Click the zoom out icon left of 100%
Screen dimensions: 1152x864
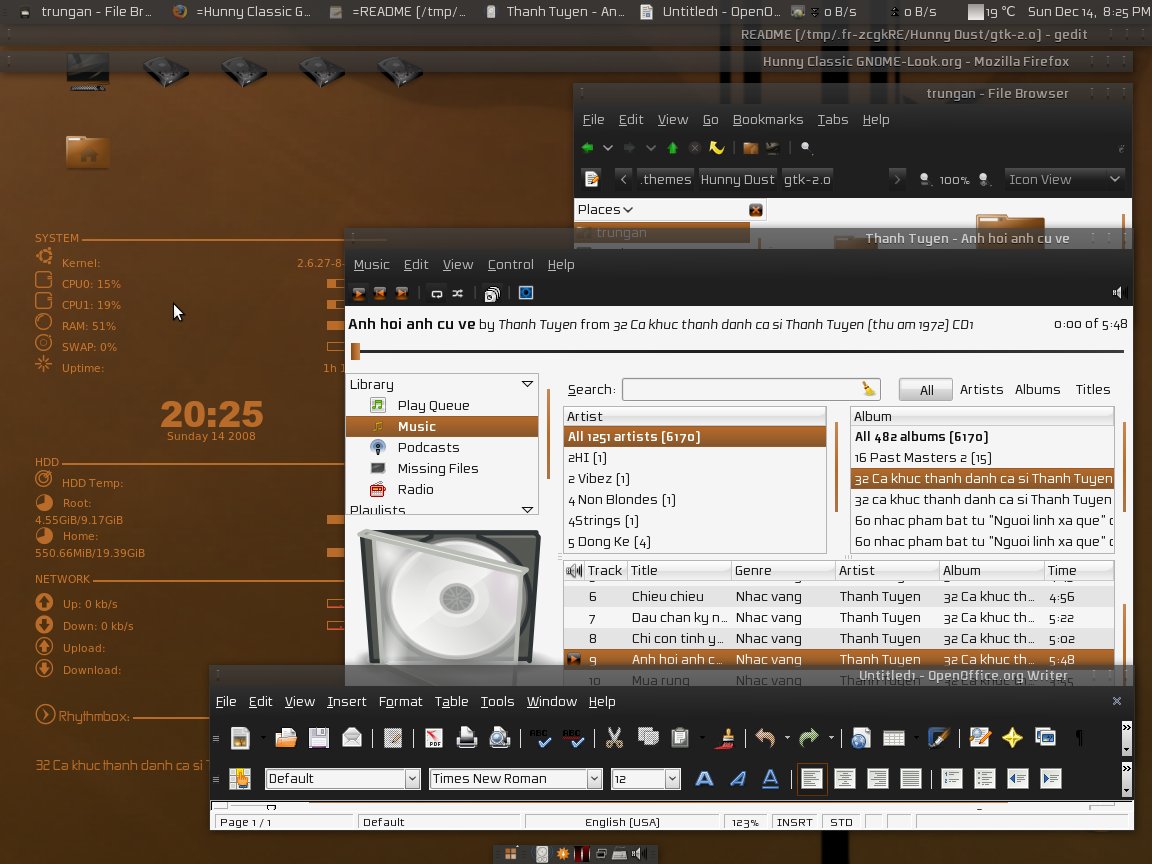pyautogui.click(x=925, y=179)
